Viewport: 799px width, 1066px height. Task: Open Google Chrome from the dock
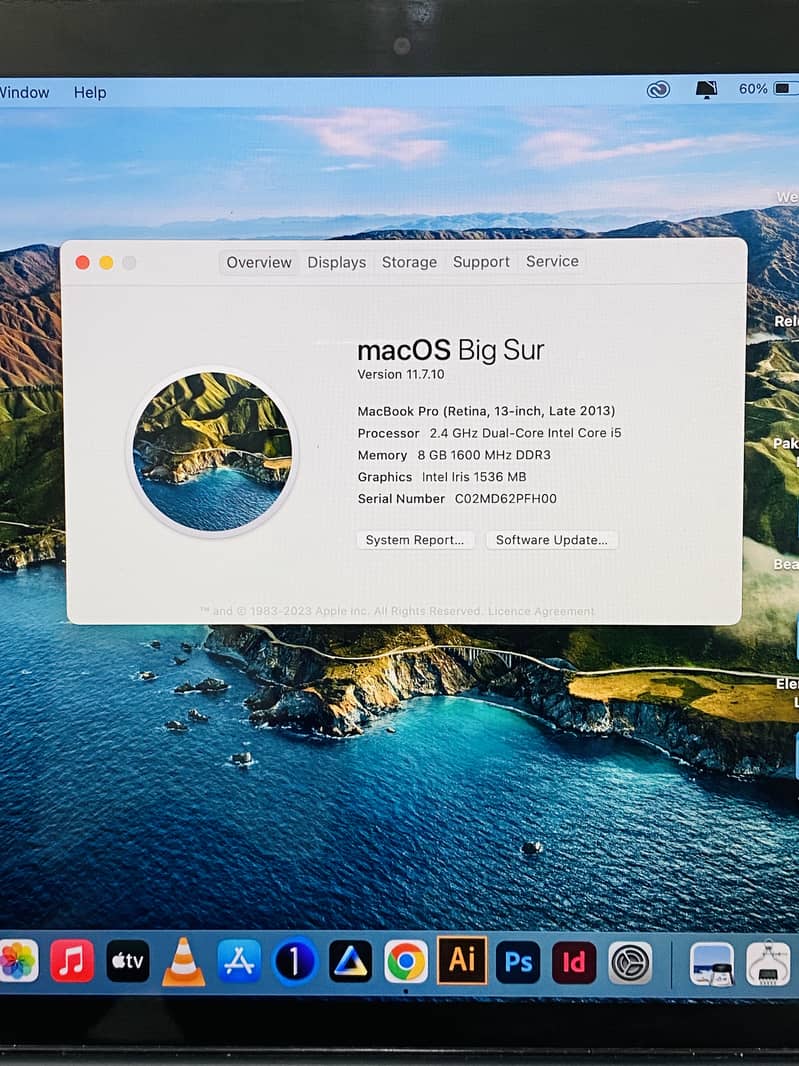[x=406, y=962]
